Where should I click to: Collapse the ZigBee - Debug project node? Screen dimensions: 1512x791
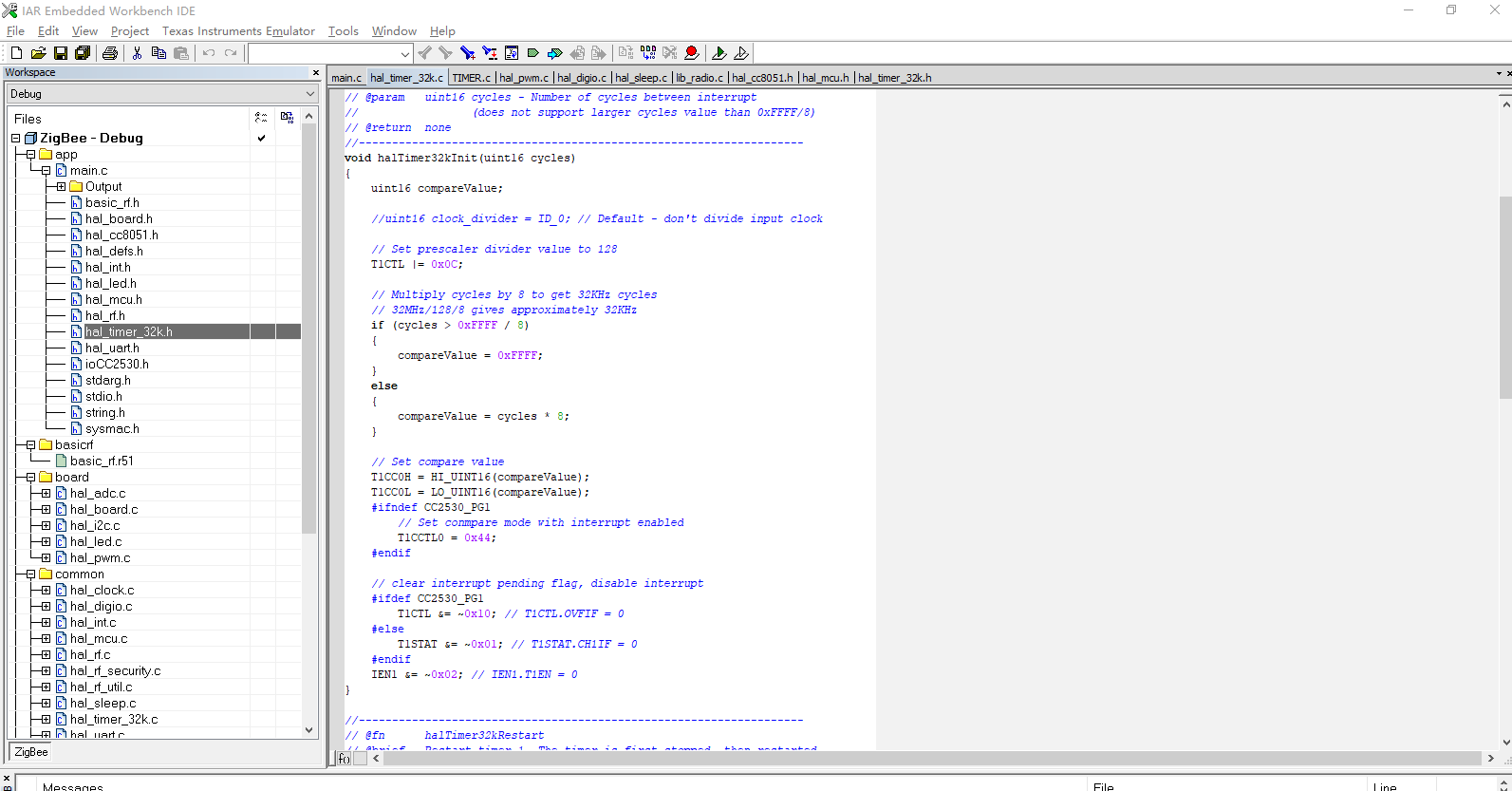[x=15, y=138]
